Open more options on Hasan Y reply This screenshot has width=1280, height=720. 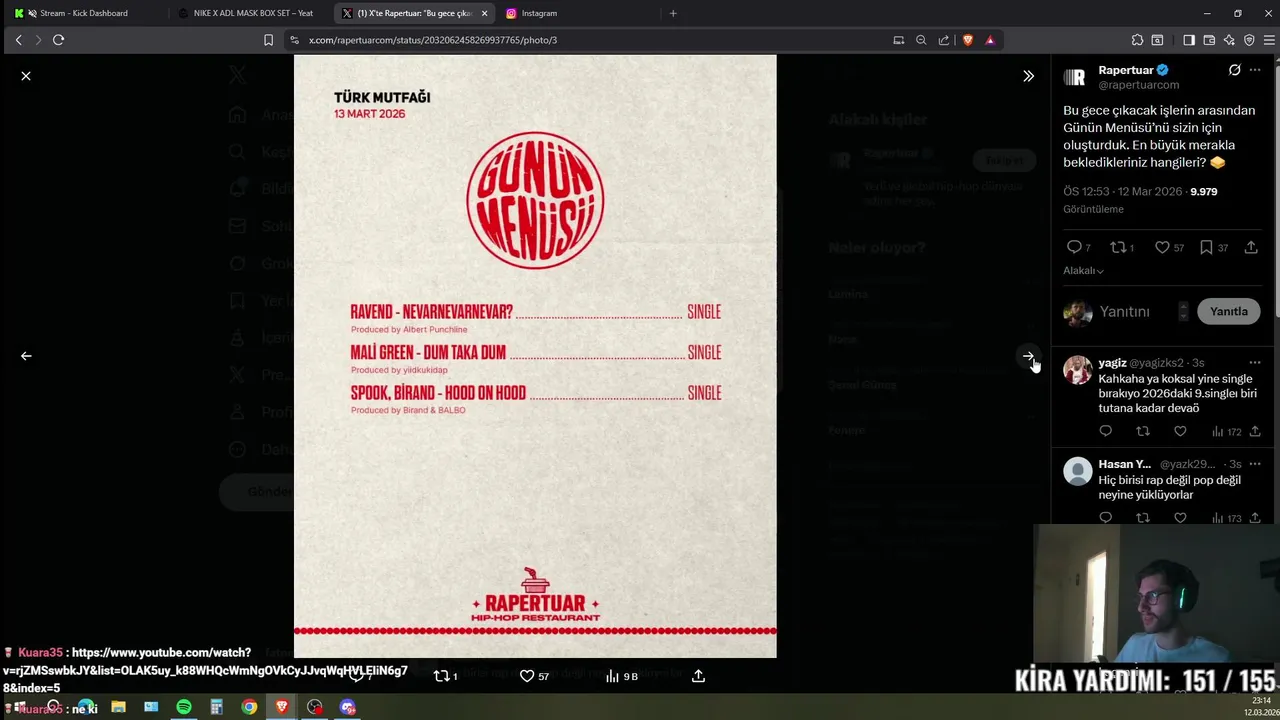click(1255, 464)
